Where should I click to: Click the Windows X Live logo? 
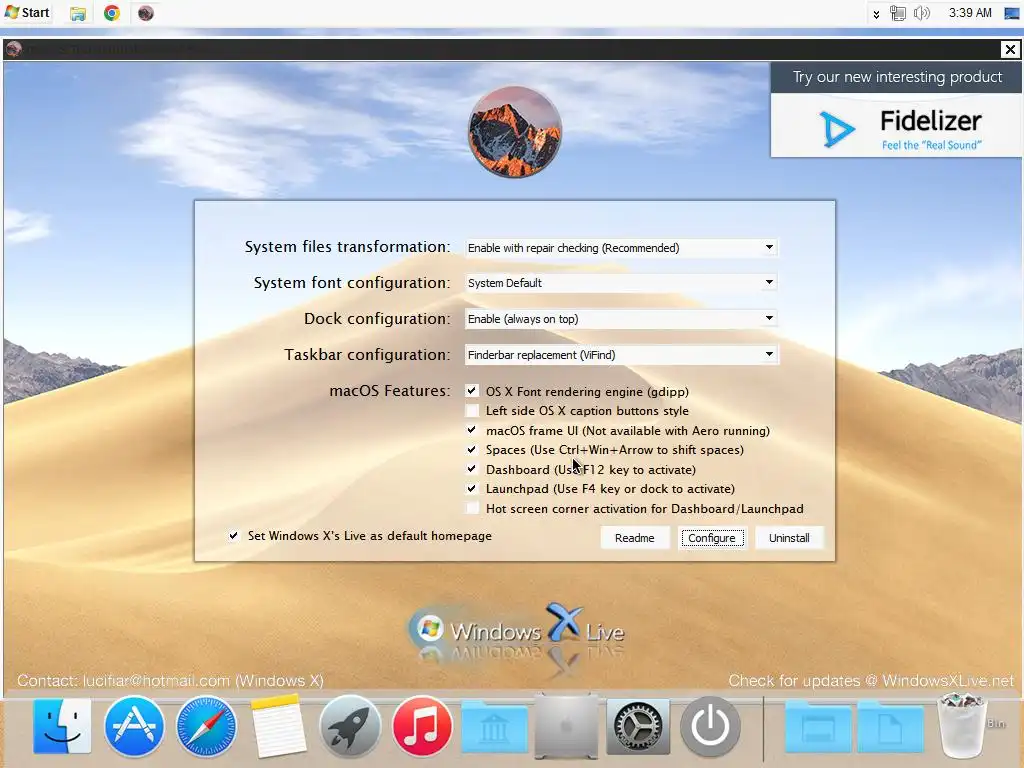pyautogui.click(x=516, y=630)
